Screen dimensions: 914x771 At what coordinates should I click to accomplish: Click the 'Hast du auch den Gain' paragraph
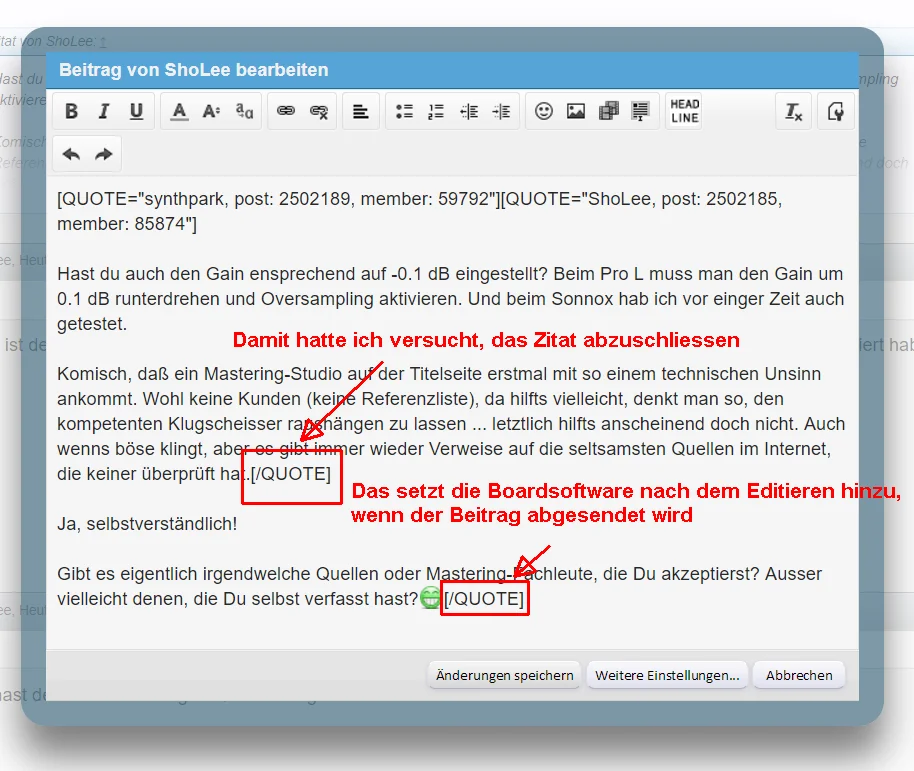click(451, 298)
